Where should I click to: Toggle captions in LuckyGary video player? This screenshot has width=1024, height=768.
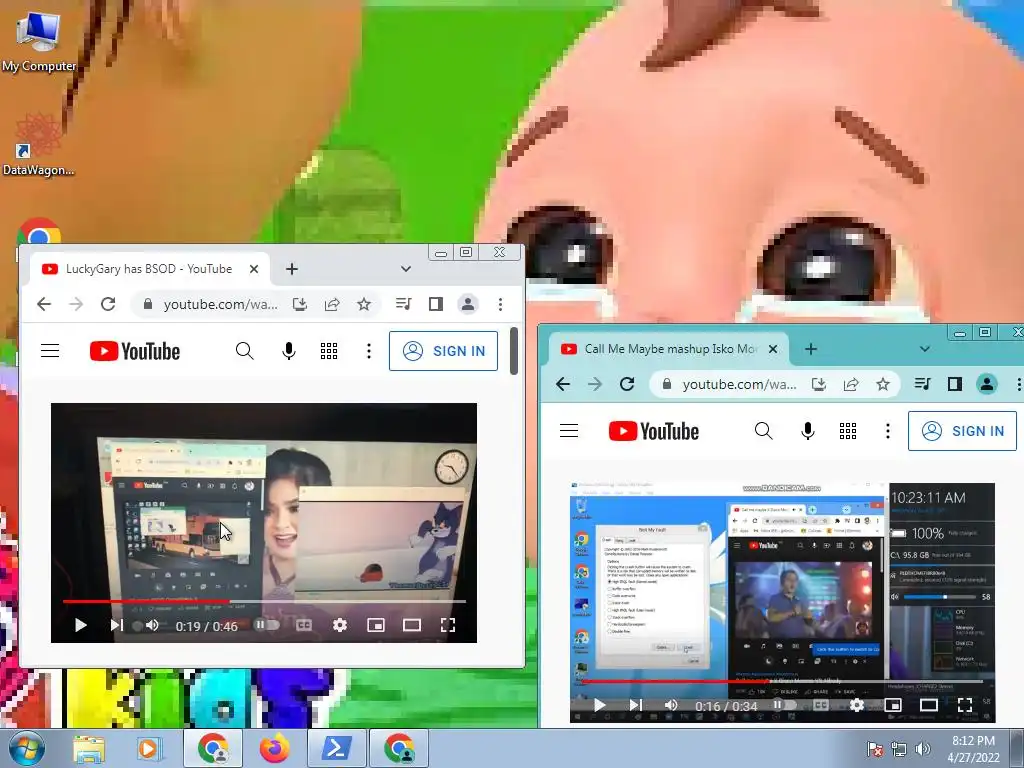(304, 625)
